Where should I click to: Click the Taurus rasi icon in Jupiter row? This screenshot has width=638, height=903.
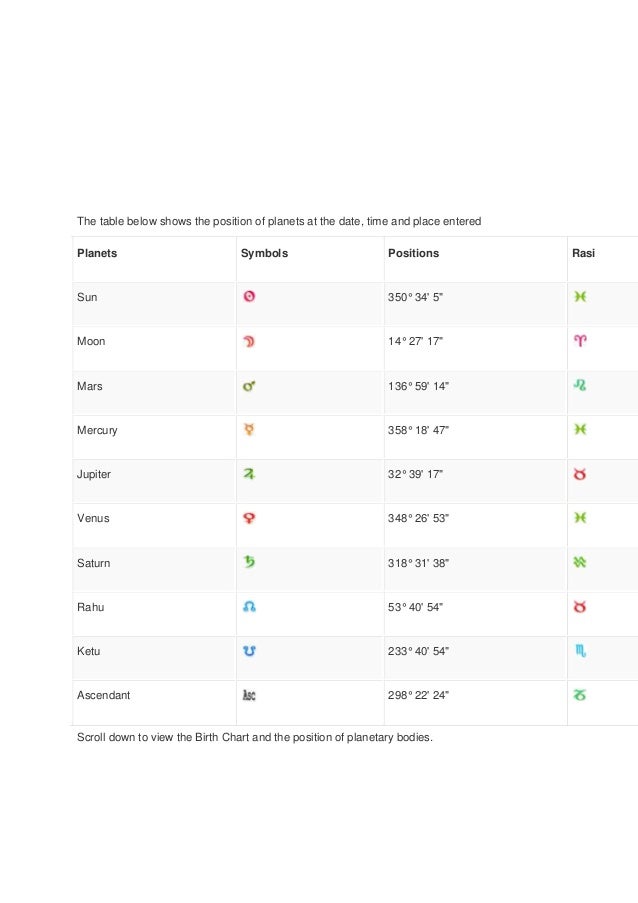580,474
